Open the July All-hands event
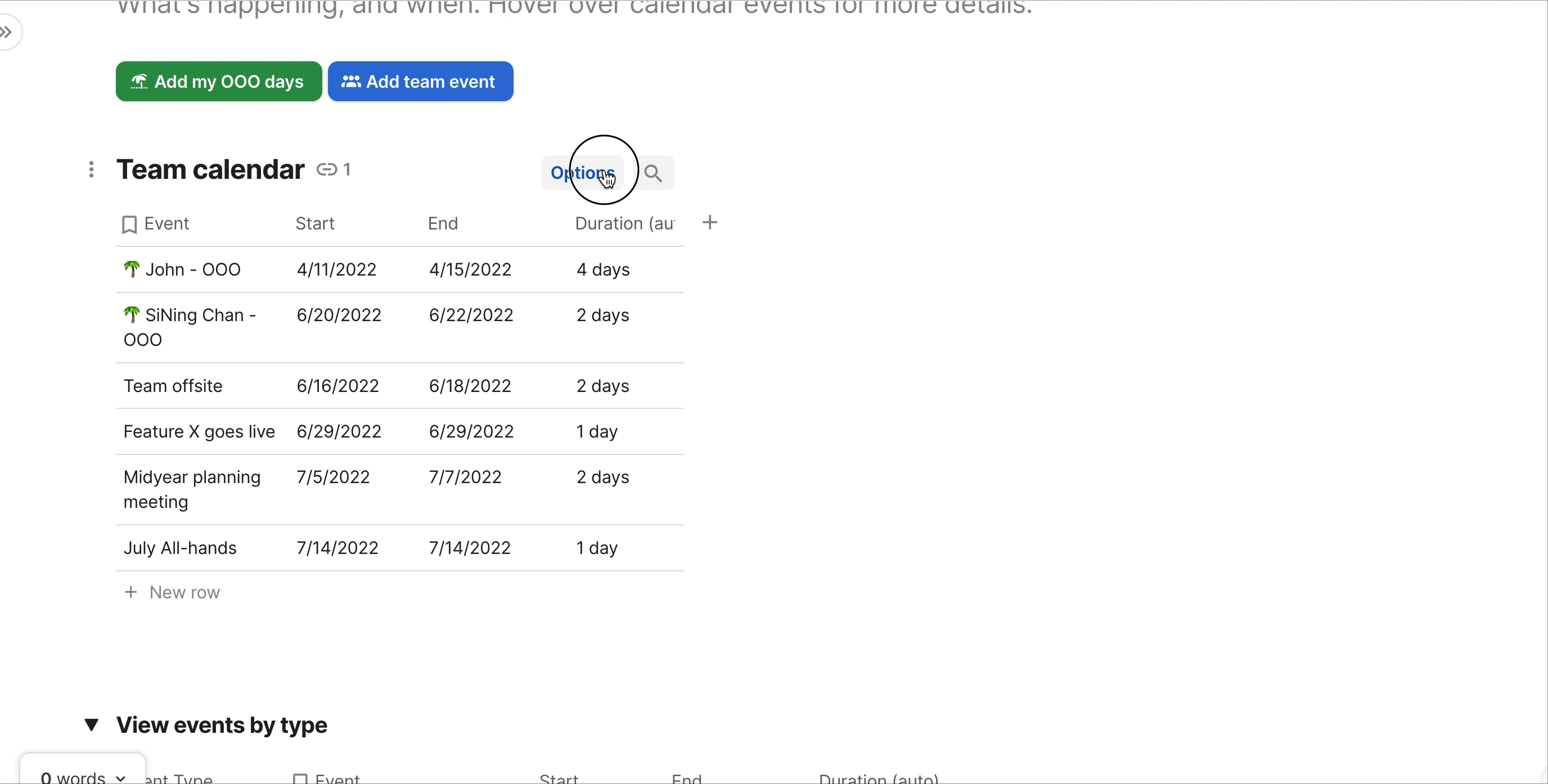 click(179, 548)
